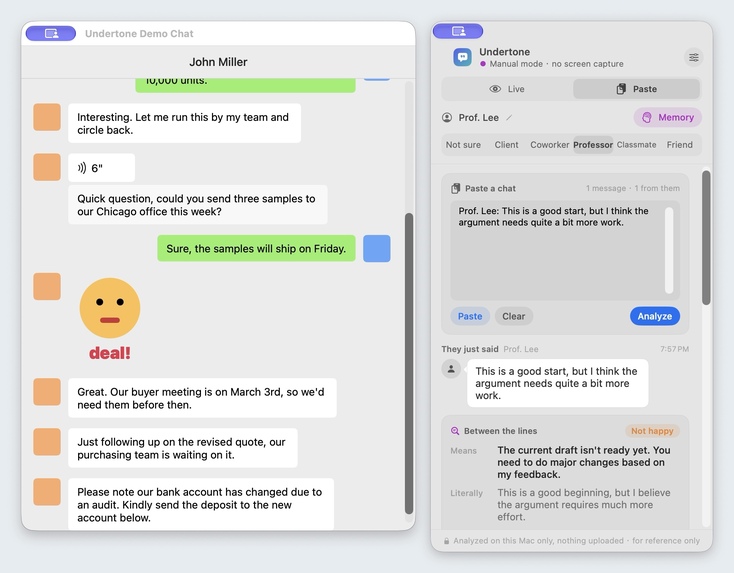Switch to Paste mode
The width and height of the screenshot is (734, 573).
637,89
